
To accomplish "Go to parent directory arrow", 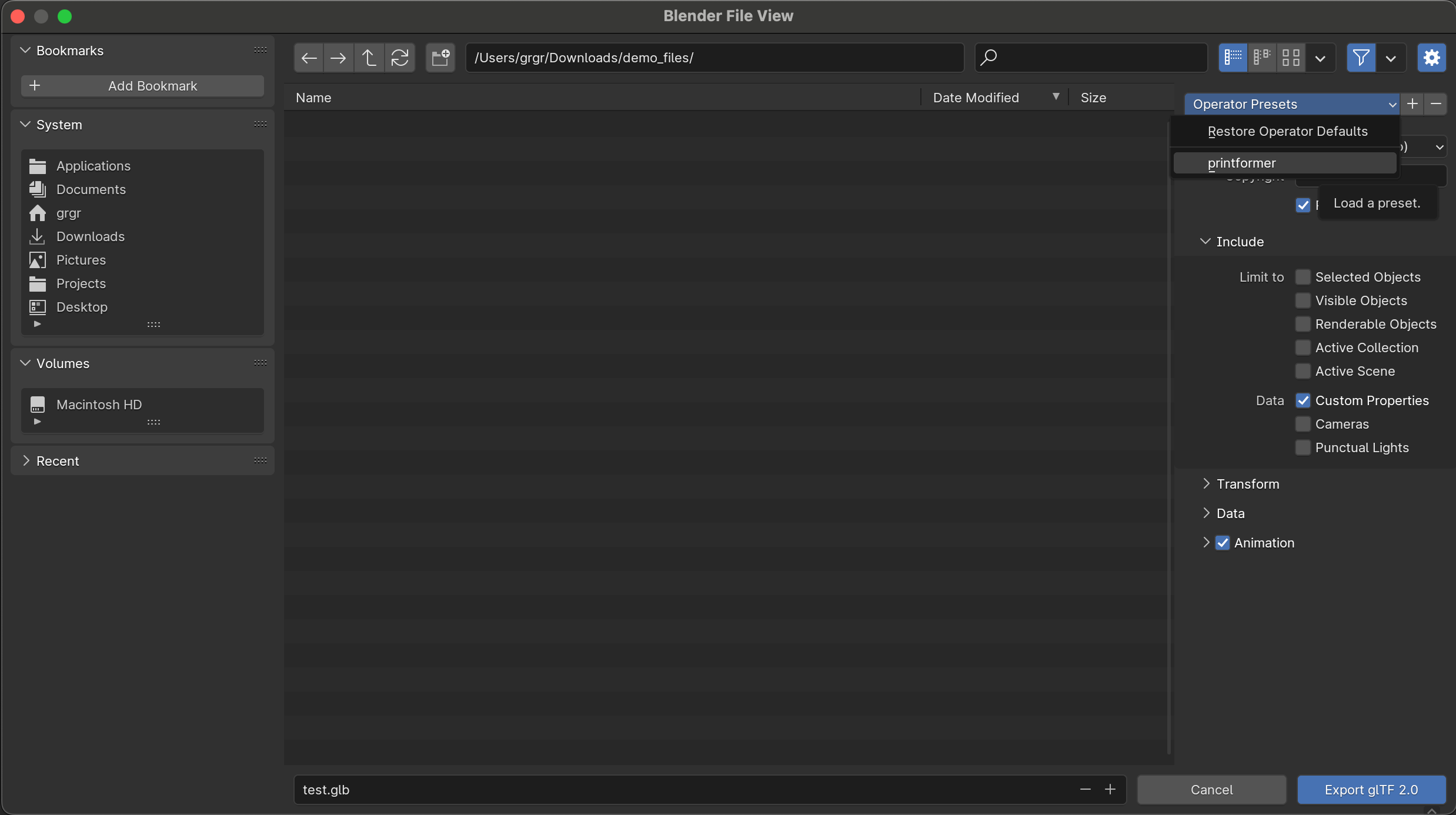I will tap(369, 58).
